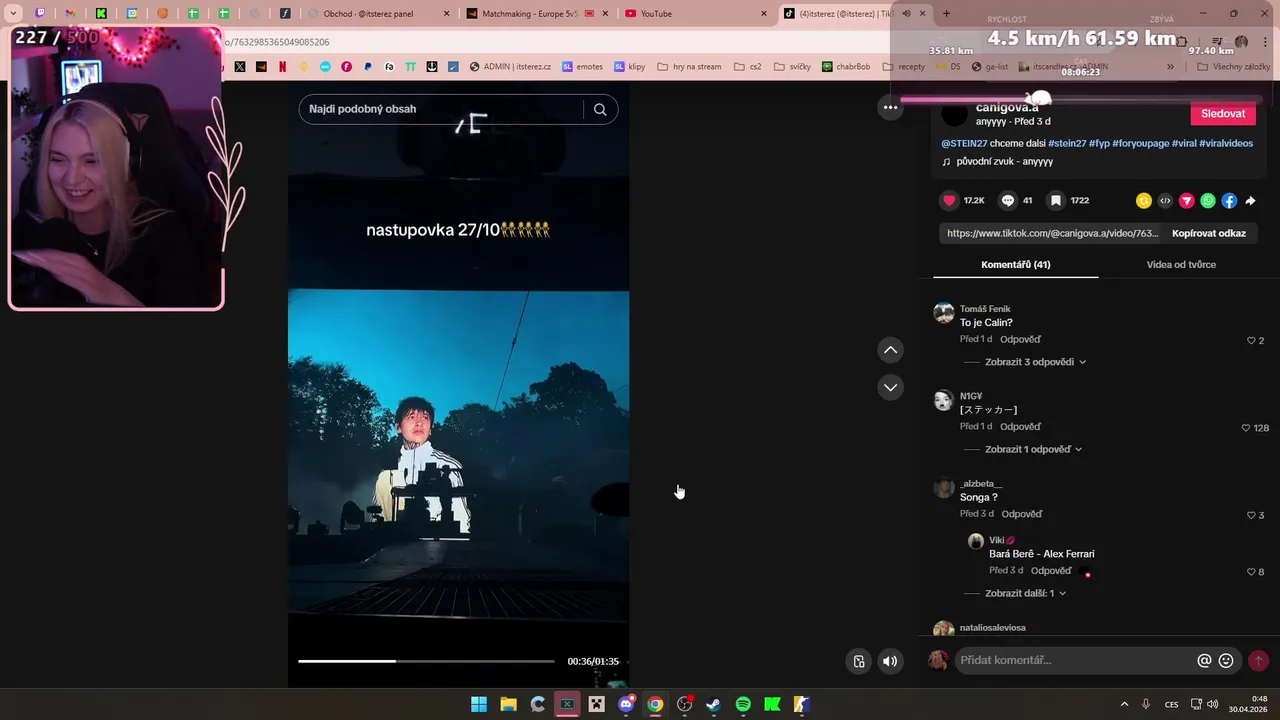Open 'původní zvuk - anyyyy' sound link
Screen dimensions: 1280x720
click(x=1004, y=161)
